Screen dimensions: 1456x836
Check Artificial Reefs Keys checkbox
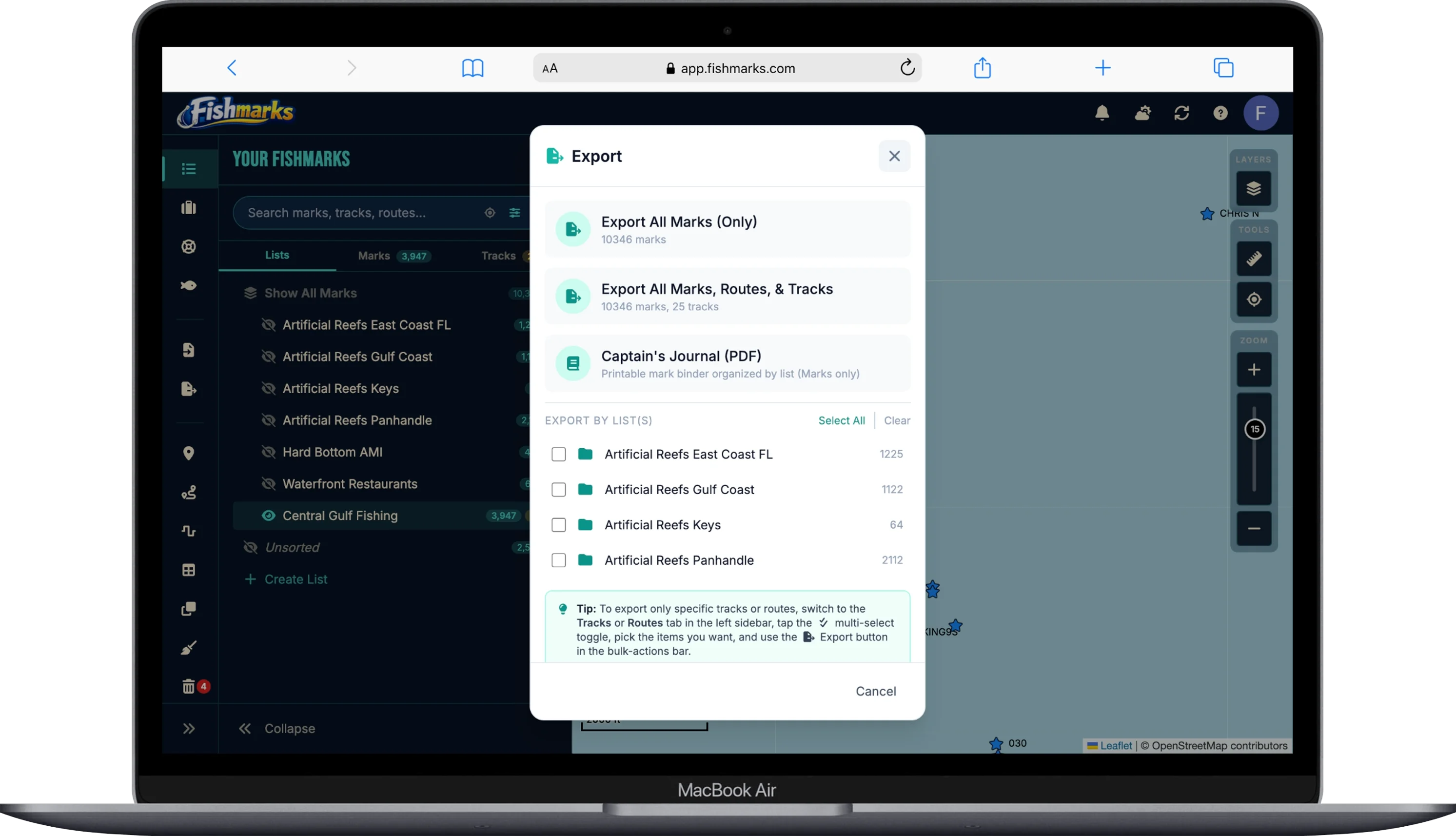(x=558, y=525)
